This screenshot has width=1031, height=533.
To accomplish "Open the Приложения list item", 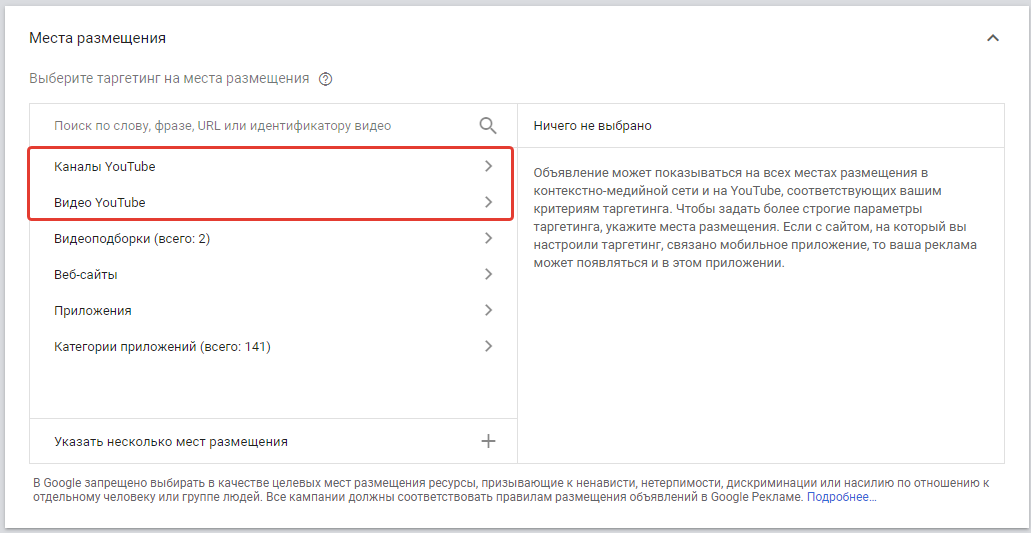I will [x=273, y=311].
